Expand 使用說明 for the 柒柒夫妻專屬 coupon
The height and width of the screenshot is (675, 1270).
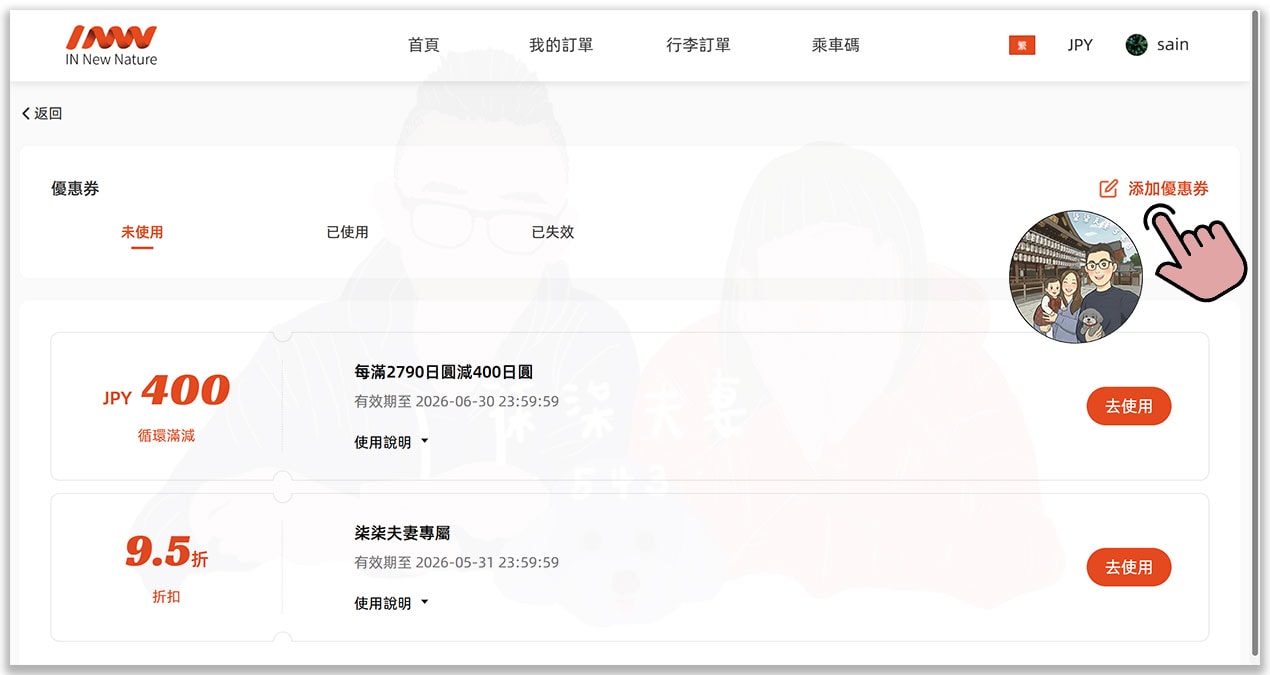pos(391,603)
